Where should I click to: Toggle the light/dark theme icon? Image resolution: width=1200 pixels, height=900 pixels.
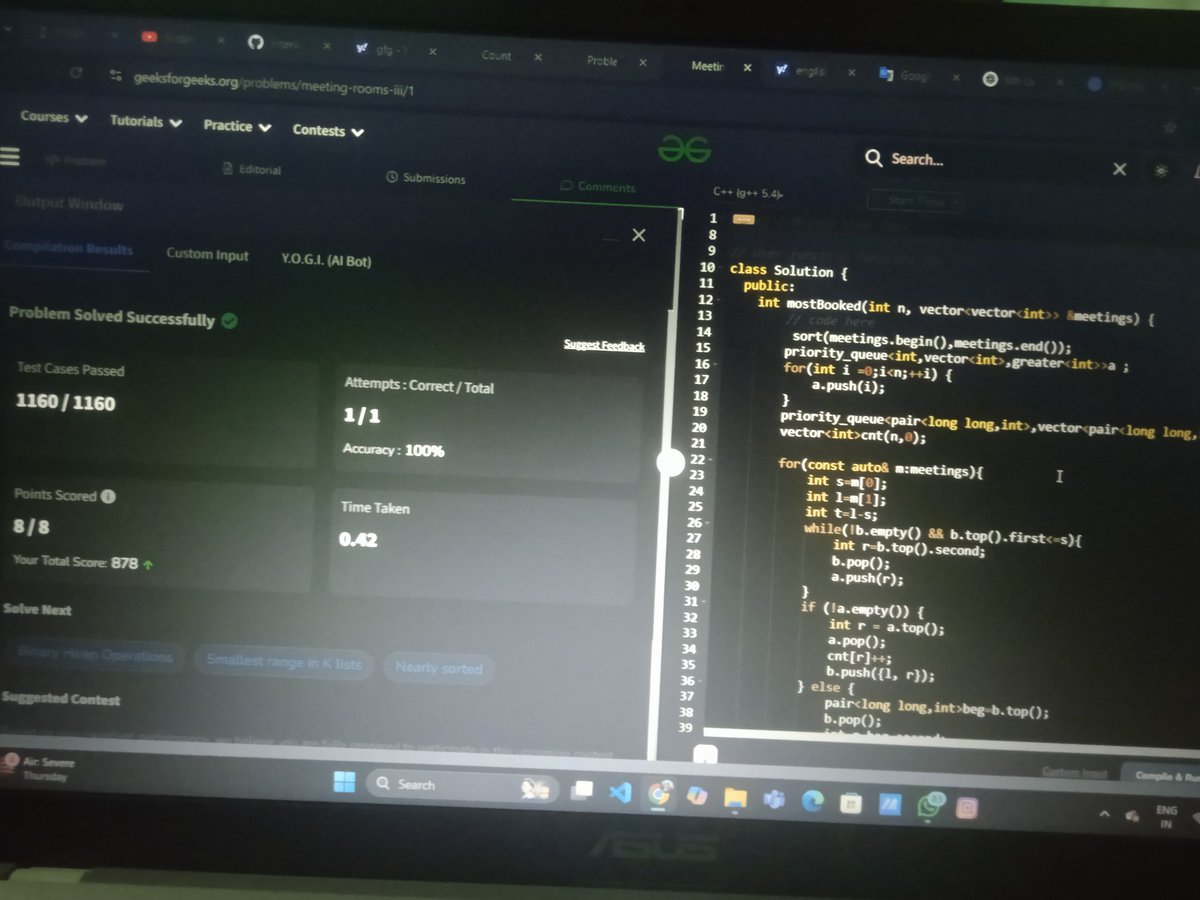(1161, 171)
